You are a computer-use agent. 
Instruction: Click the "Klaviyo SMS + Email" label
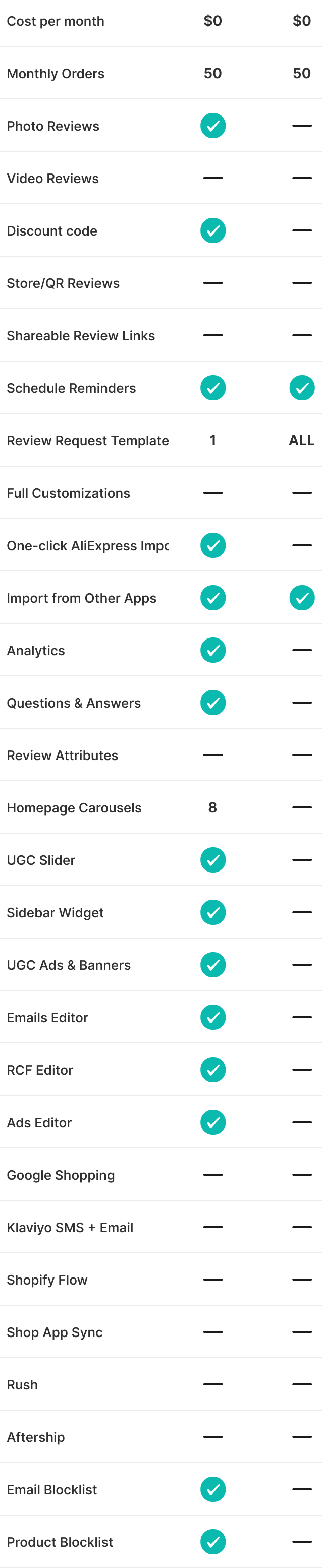point(70,1227)
